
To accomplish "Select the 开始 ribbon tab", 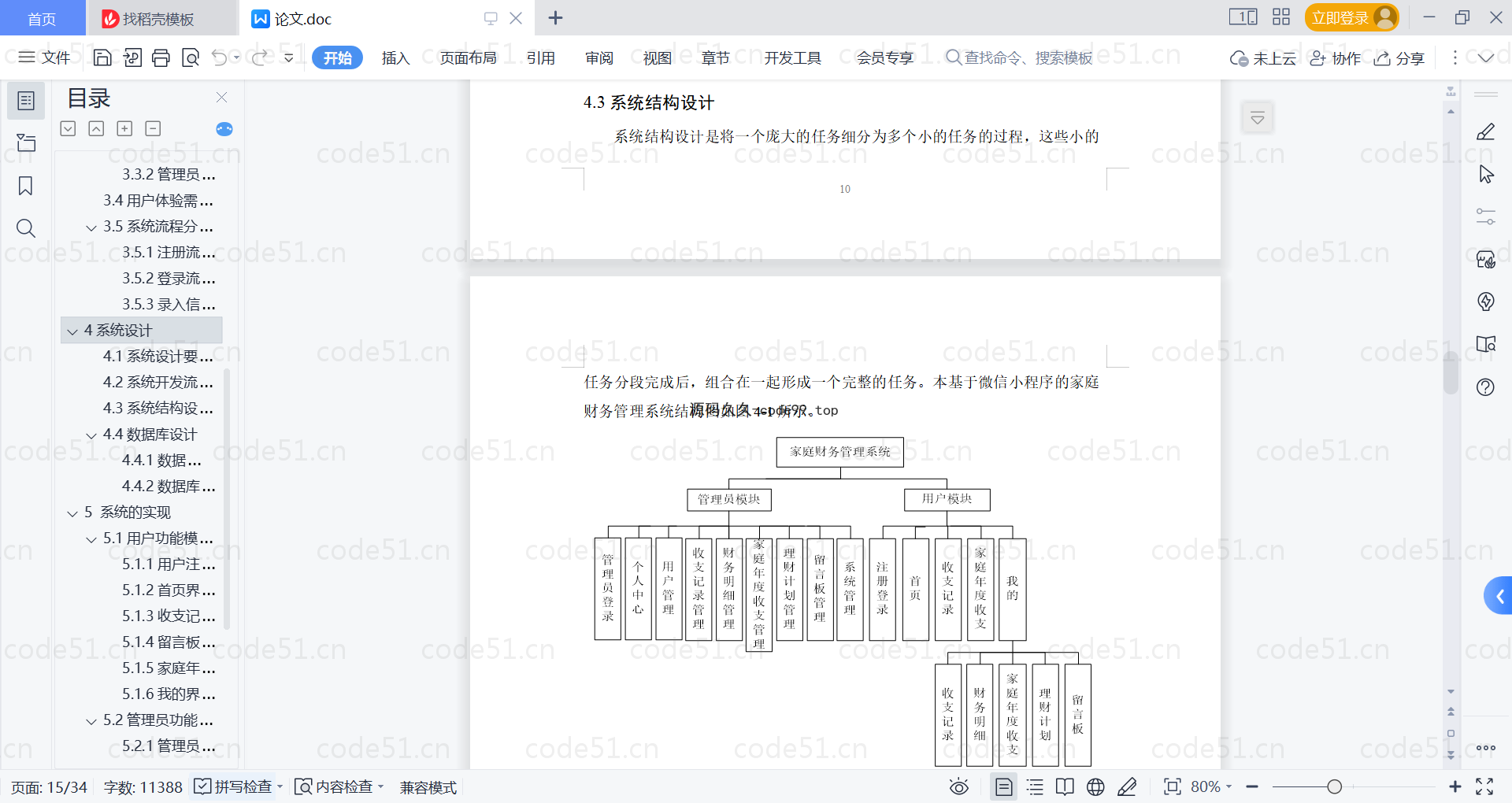I will click(x=337, y=57).
